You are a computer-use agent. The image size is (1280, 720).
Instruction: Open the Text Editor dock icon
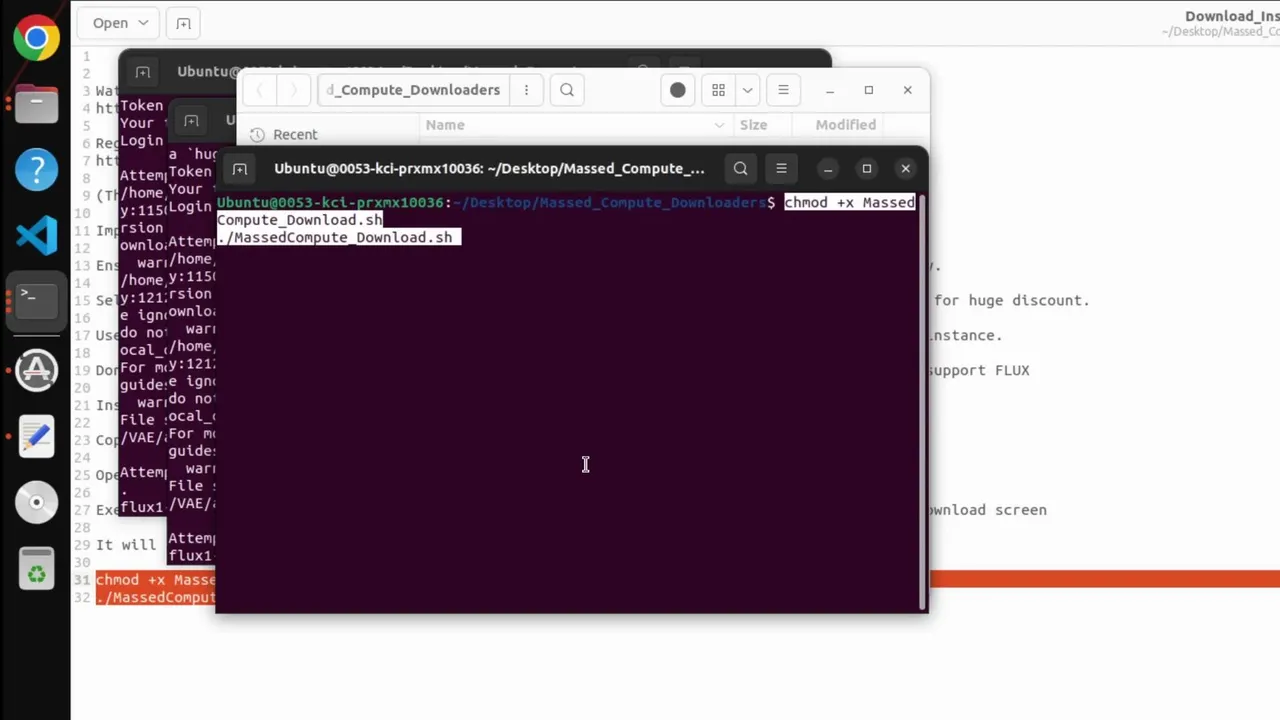36,436
